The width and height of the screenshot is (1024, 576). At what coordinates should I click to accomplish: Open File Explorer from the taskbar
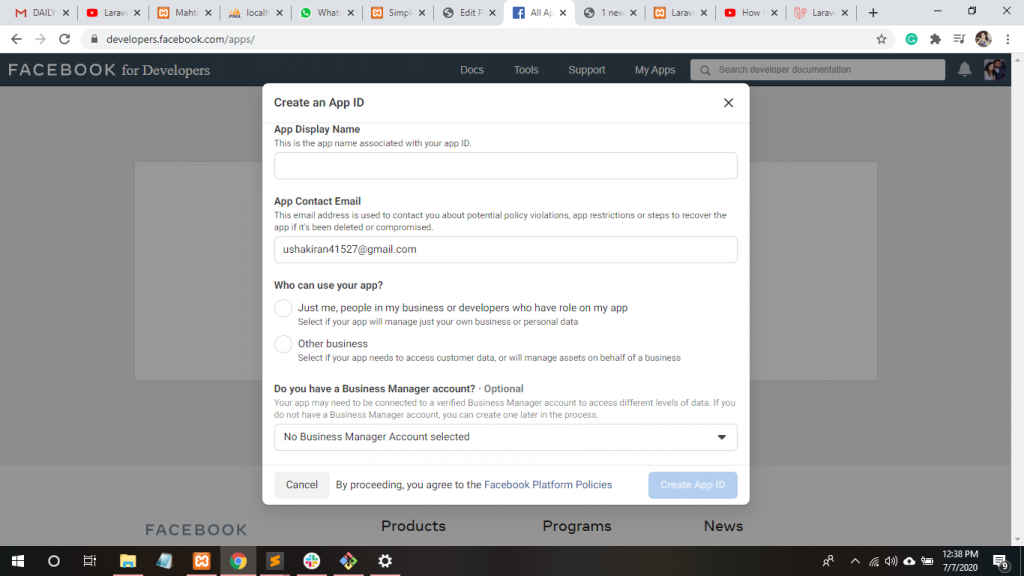(x=128, y=561)
